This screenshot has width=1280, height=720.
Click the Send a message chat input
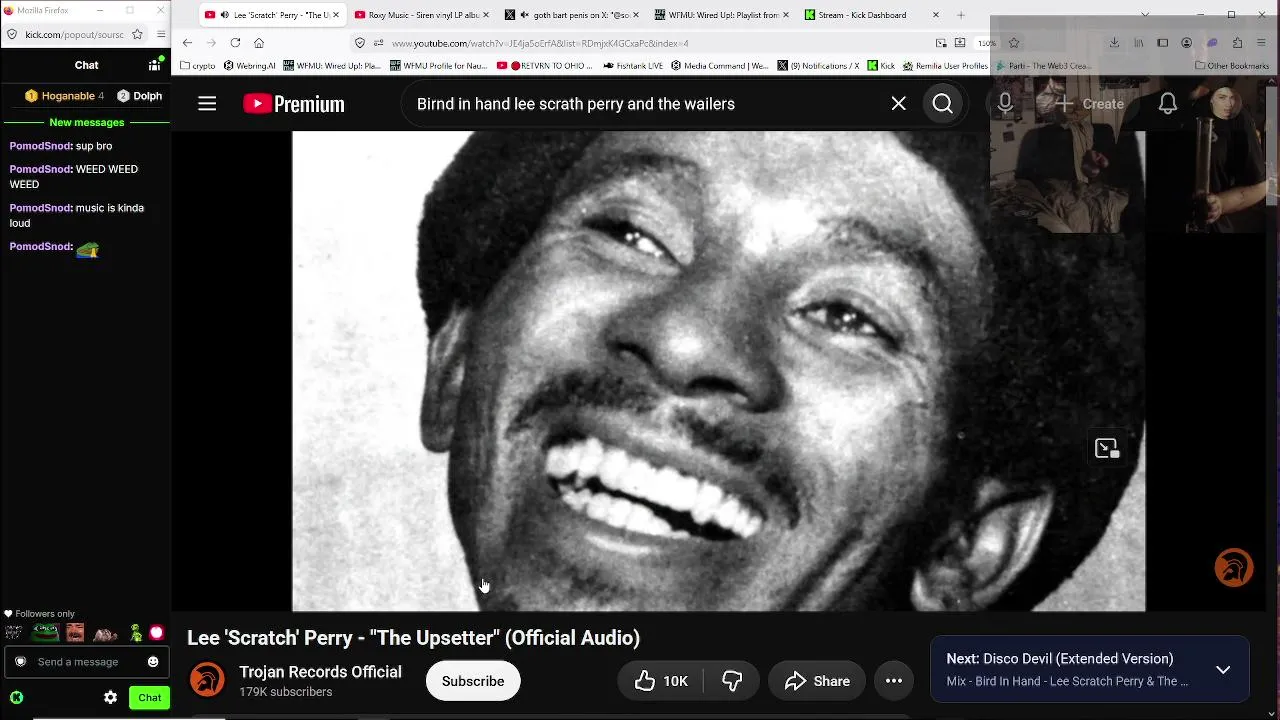click(x=85, y=662)
